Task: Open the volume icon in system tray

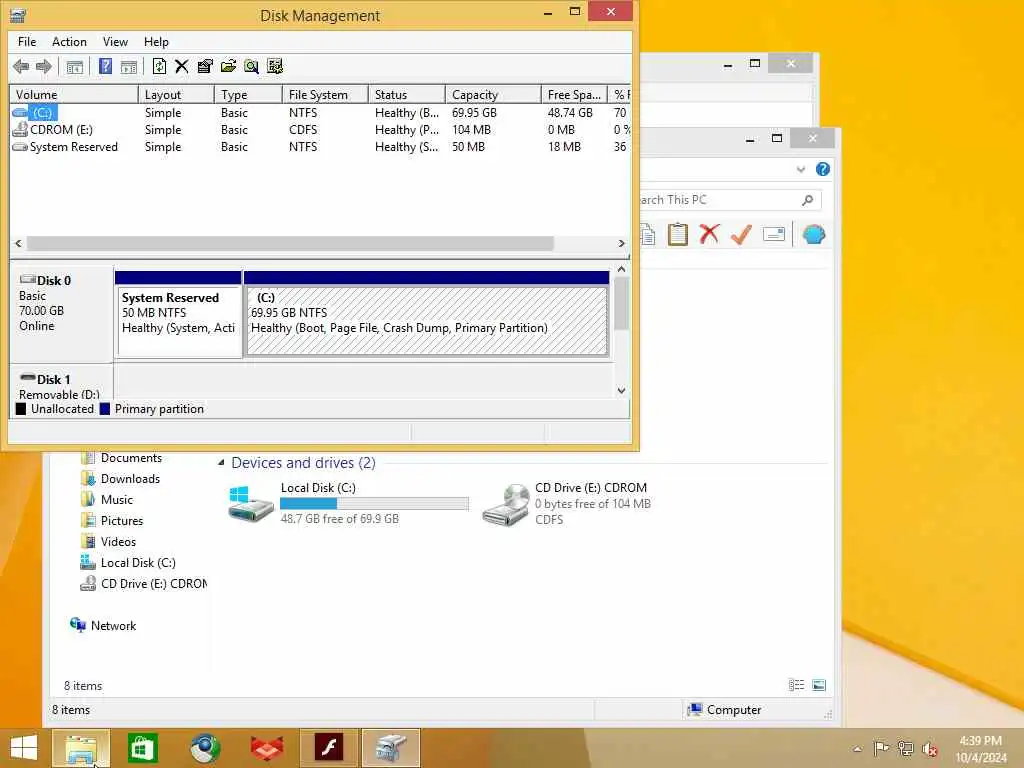Action: [x=930, y=749]
